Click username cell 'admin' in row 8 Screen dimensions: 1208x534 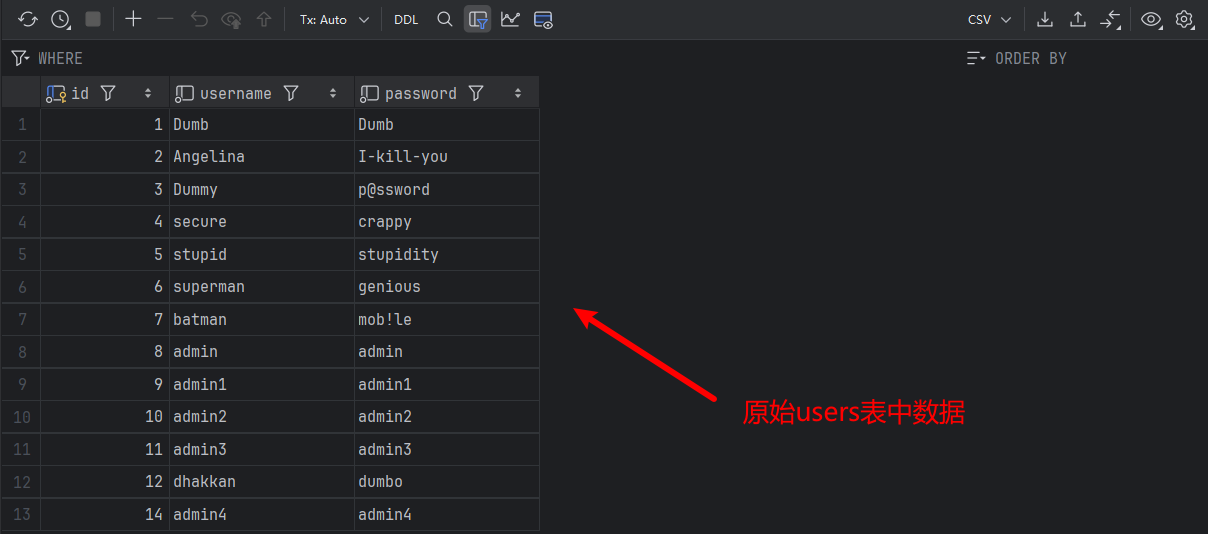point(262,352)
